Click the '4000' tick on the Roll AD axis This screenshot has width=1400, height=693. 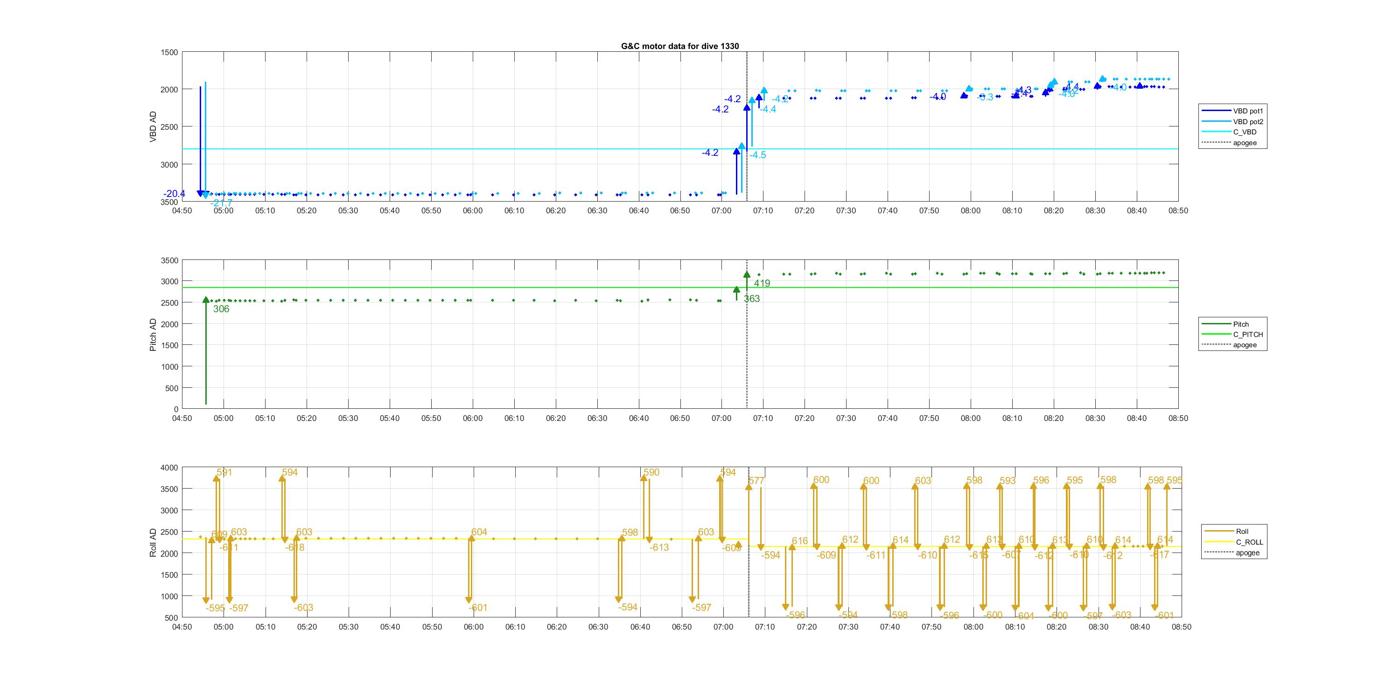coord(170,468)
